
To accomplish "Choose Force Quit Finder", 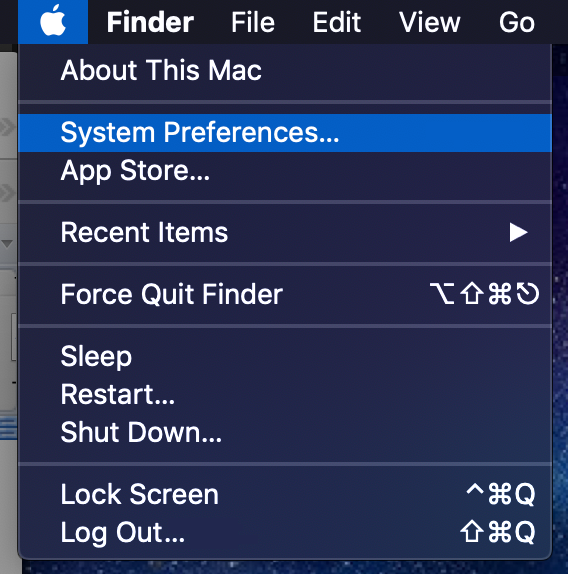I will [285, 294].
